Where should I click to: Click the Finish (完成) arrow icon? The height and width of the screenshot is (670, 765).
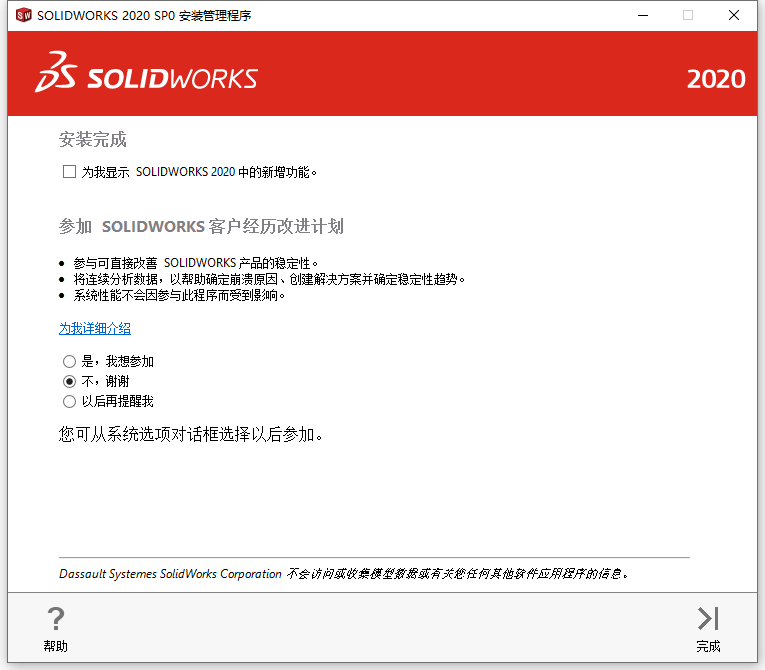708,619
